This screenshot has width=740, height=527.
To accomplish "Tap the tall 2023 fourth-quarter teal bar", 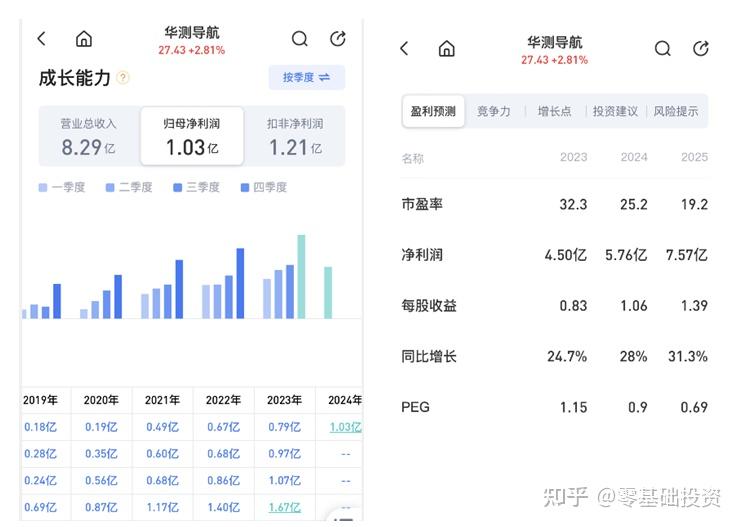I will click(x=301, y=276).
